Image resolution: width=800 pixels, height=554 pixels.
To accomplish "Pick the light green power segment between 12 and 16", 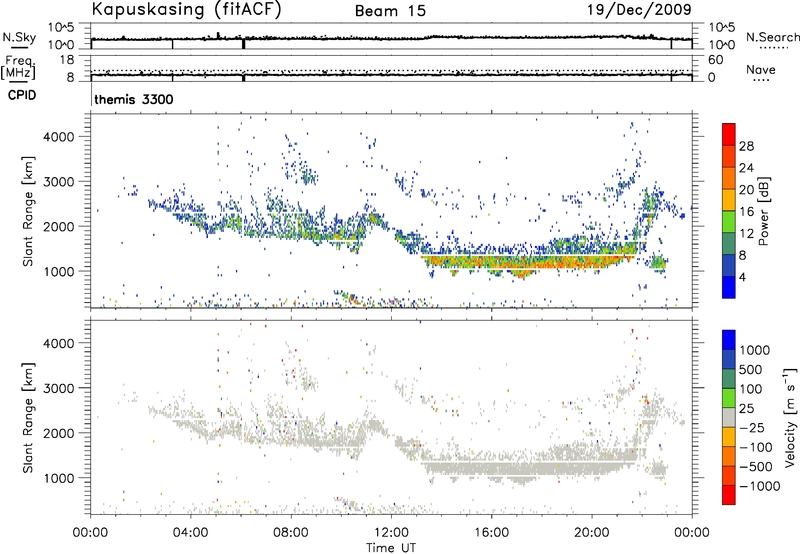I will 729,222.
